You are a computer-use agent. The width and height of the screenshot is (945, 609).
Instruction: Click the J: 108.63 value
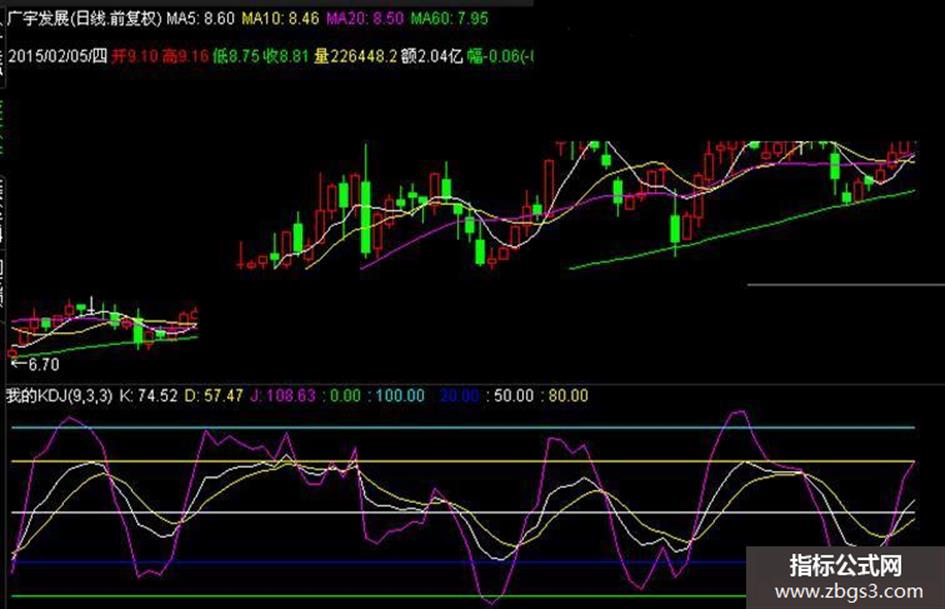point(283,396)
